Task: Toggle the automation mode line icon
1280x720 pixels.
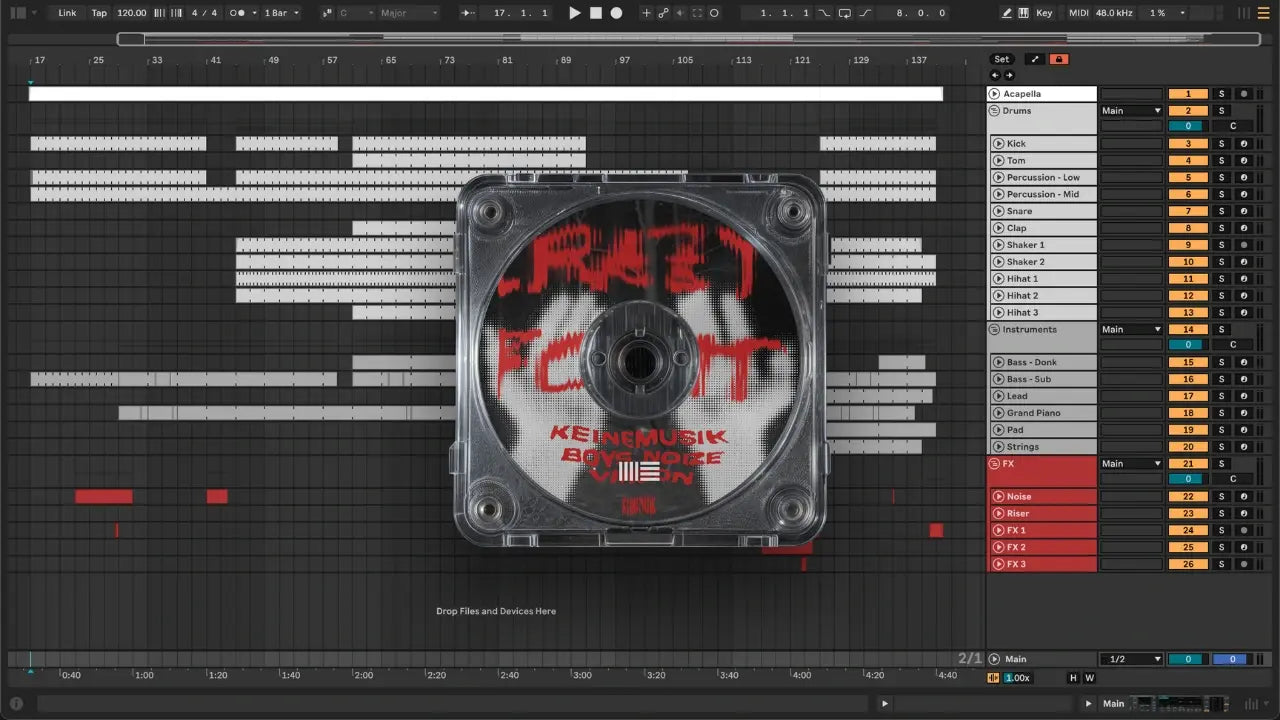Action: click(x=1035, y=59)
